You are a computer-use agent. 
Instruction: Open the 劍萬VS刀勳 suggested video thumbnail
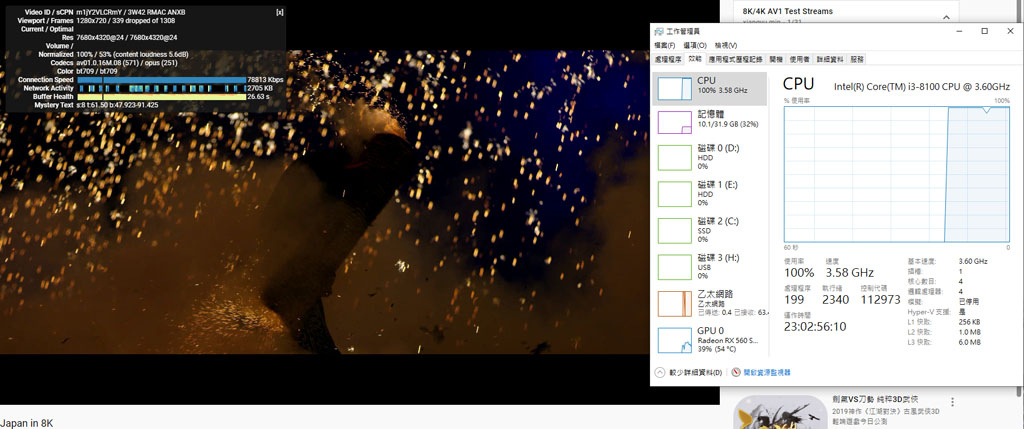(x=780, y=412)
